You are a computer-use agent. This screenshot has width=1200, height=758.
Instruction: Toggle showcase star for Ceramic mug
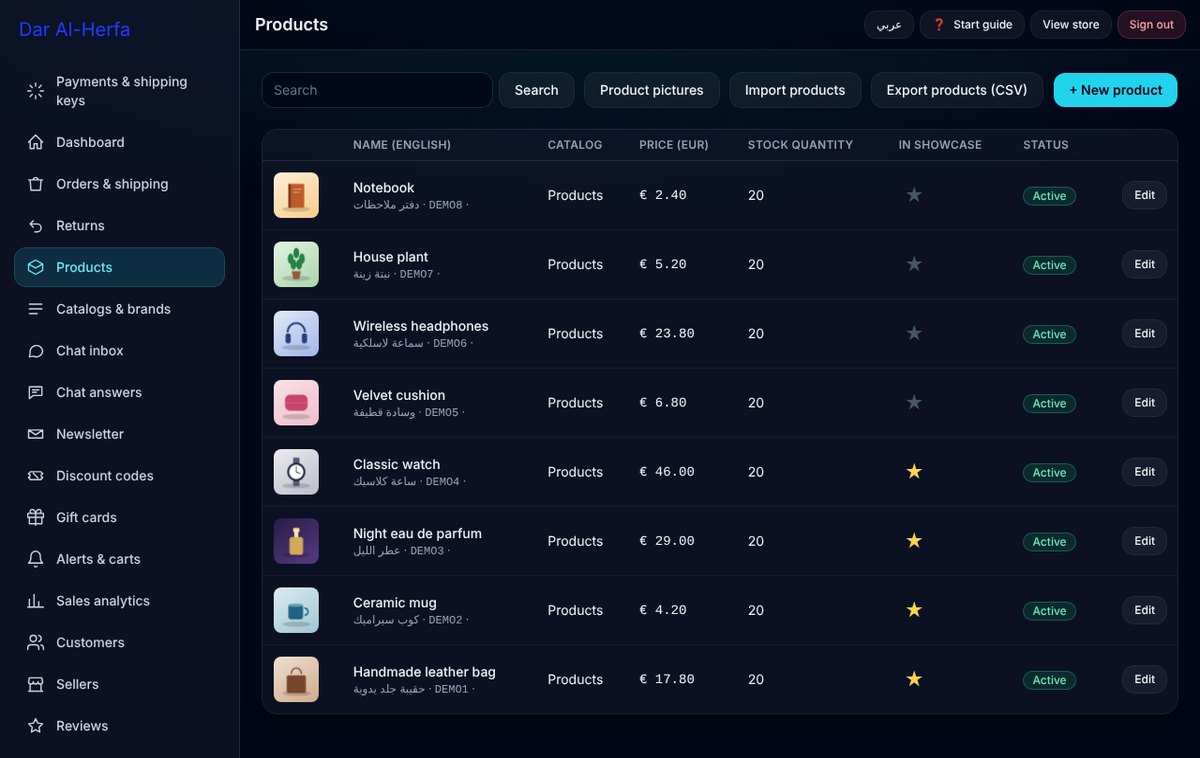coord(914,609)
